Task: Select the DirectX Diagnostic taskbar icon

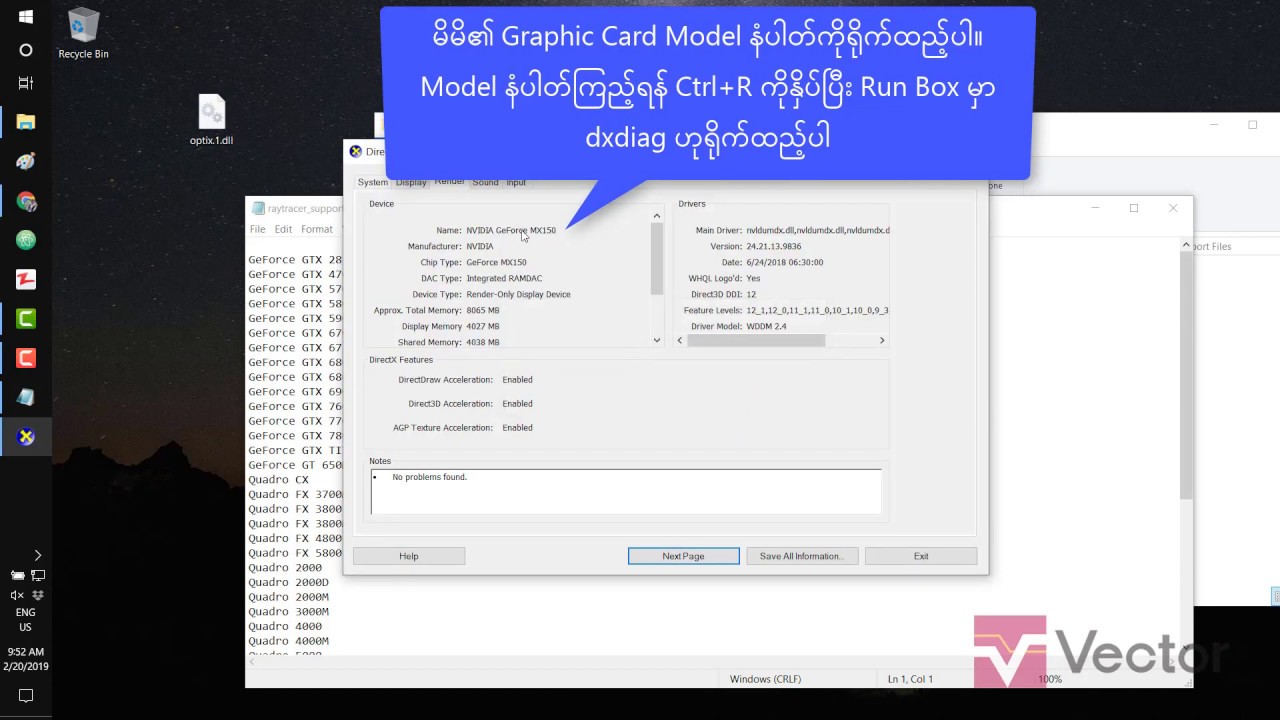Action: pyautogui.click(x=26, y=437)
